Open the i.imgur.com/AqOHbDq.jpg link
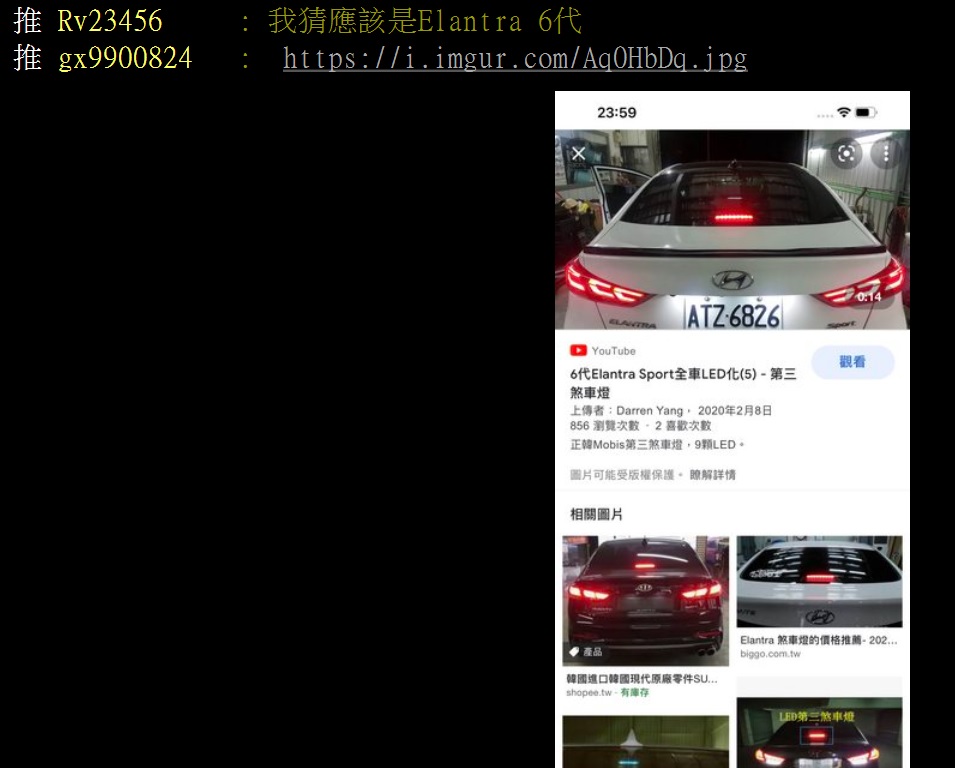 click(x=514, y=59)
